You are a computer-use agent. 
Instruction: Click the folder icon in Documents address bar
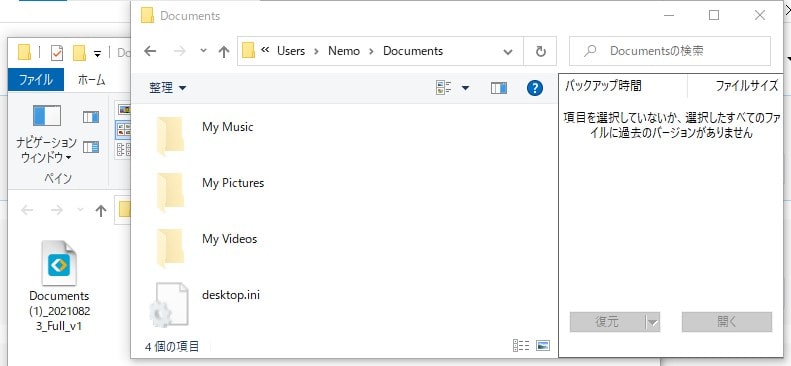click(248, 51)
